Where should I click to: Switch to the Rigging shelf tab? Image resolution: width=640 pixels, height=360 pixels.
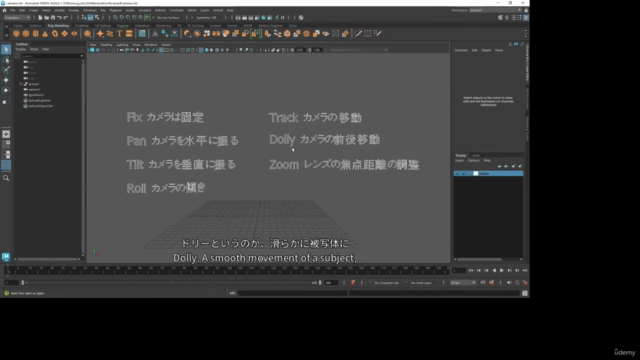point(122,26)
